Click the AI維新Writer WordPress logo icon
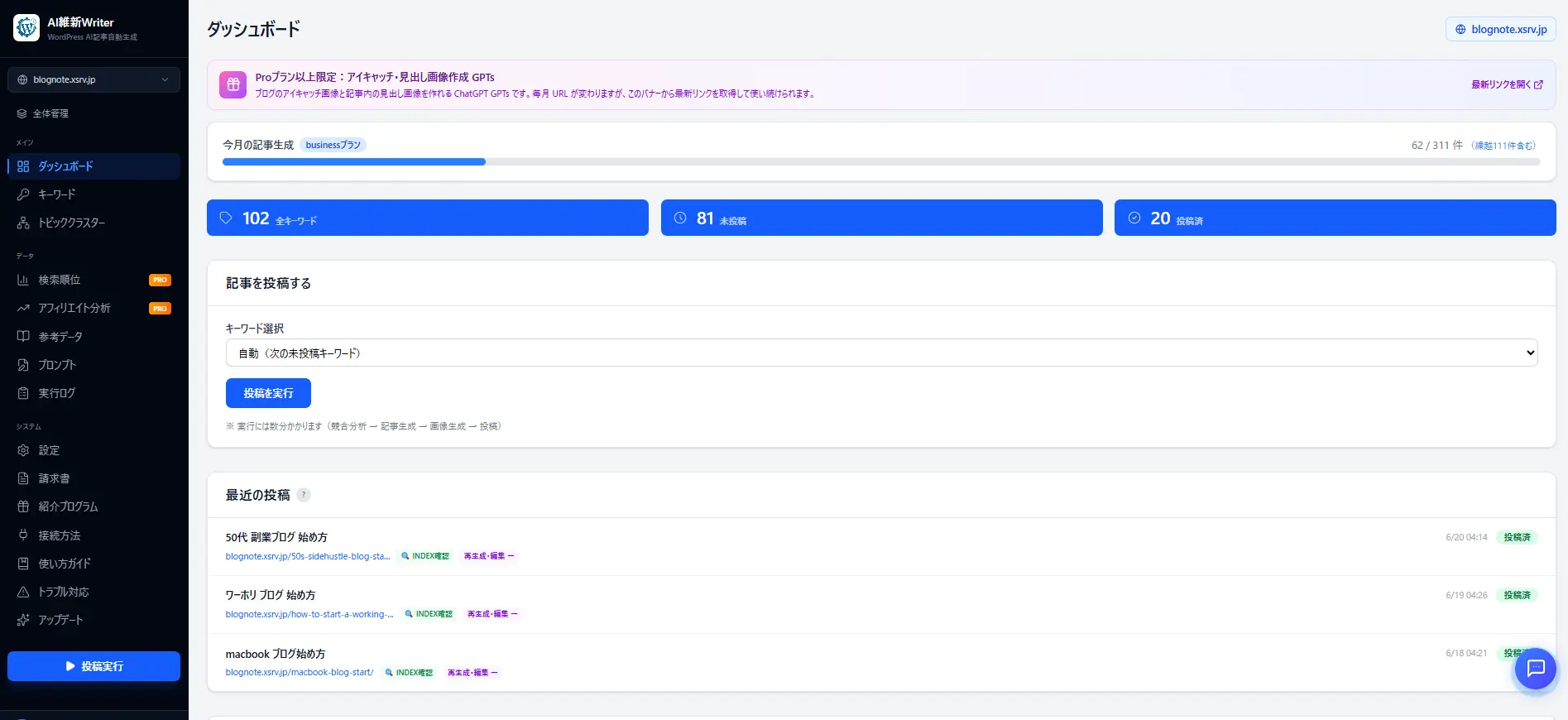 click(x=26, y=28)
